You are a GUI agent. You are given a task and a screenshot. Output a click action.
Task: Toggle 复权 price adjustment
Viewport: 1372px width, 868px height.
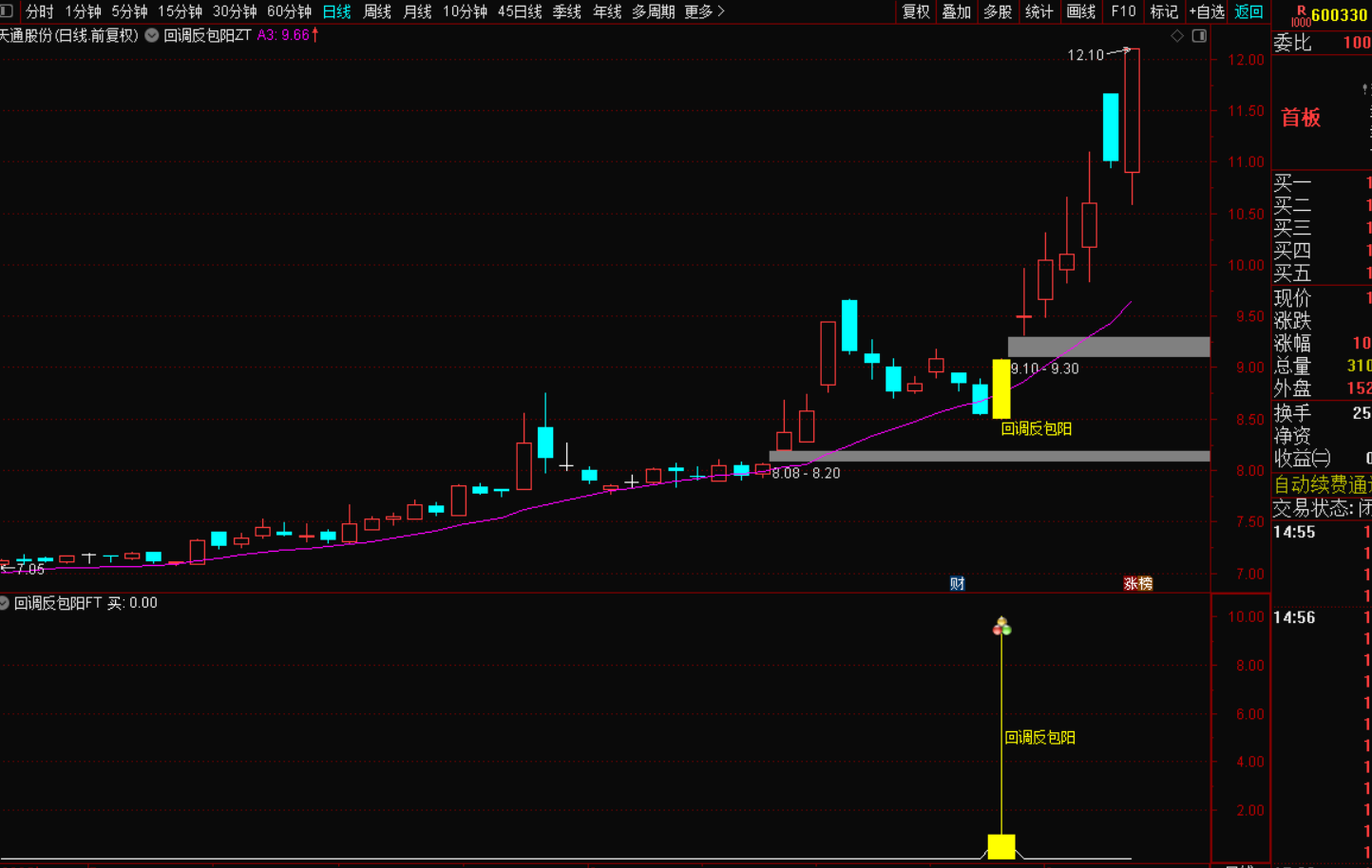(x=916, y=11)
